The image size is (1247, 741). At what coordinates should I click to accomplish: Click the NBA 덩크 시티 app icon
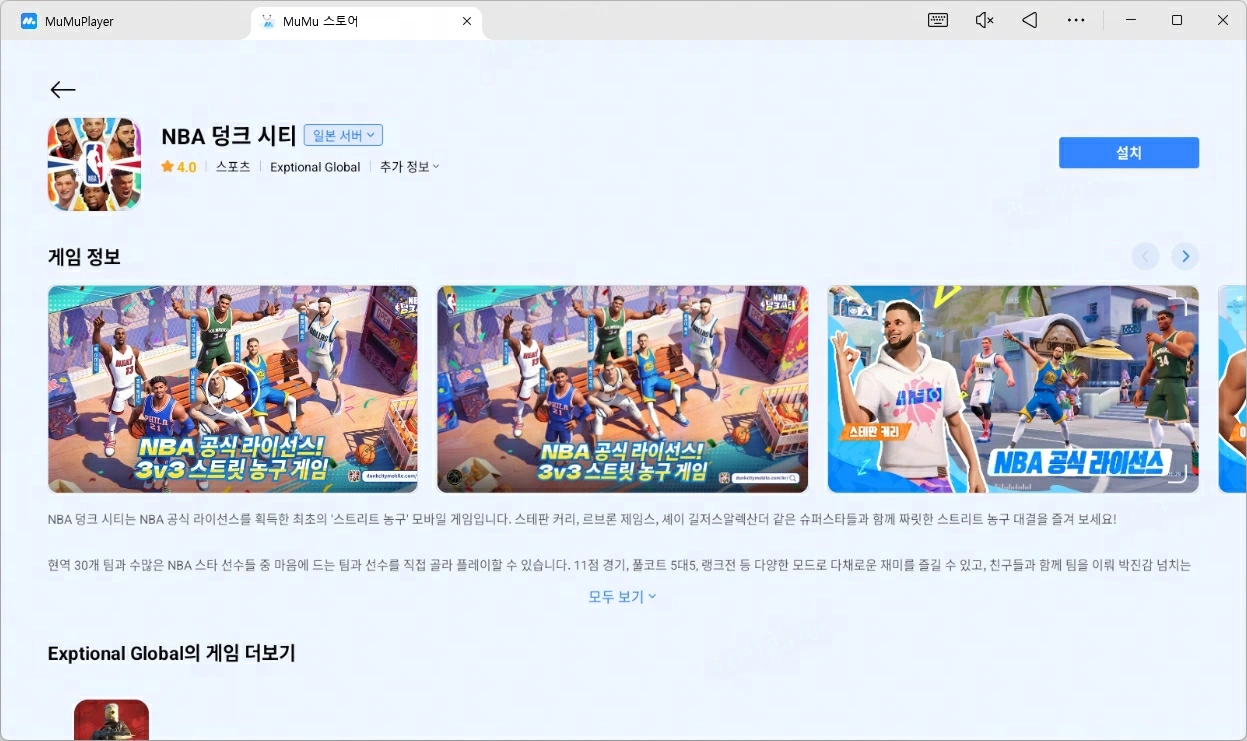tap(94, 164)
